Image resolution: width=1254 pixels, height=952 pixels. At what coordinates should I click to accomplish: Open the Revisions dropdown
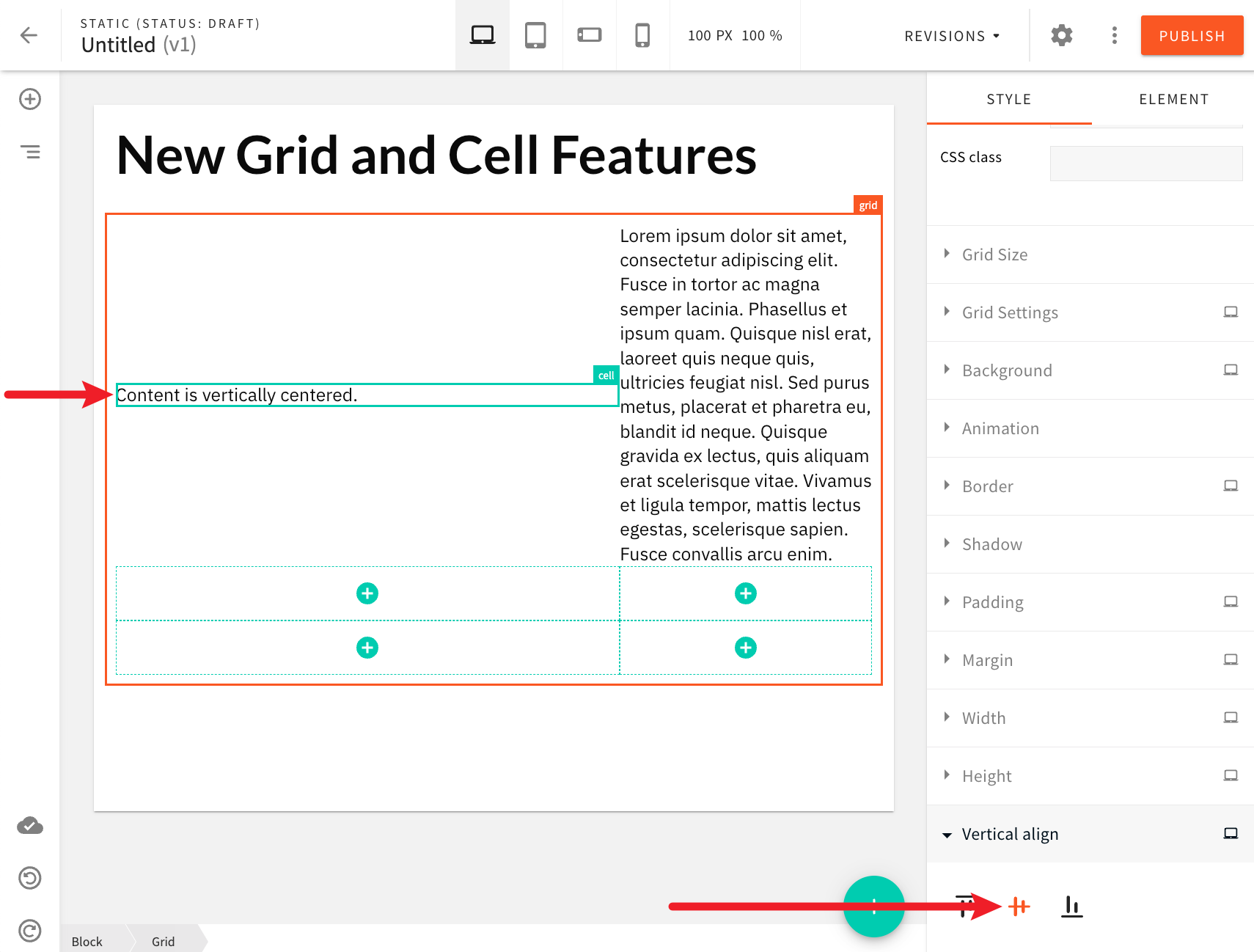951,35
